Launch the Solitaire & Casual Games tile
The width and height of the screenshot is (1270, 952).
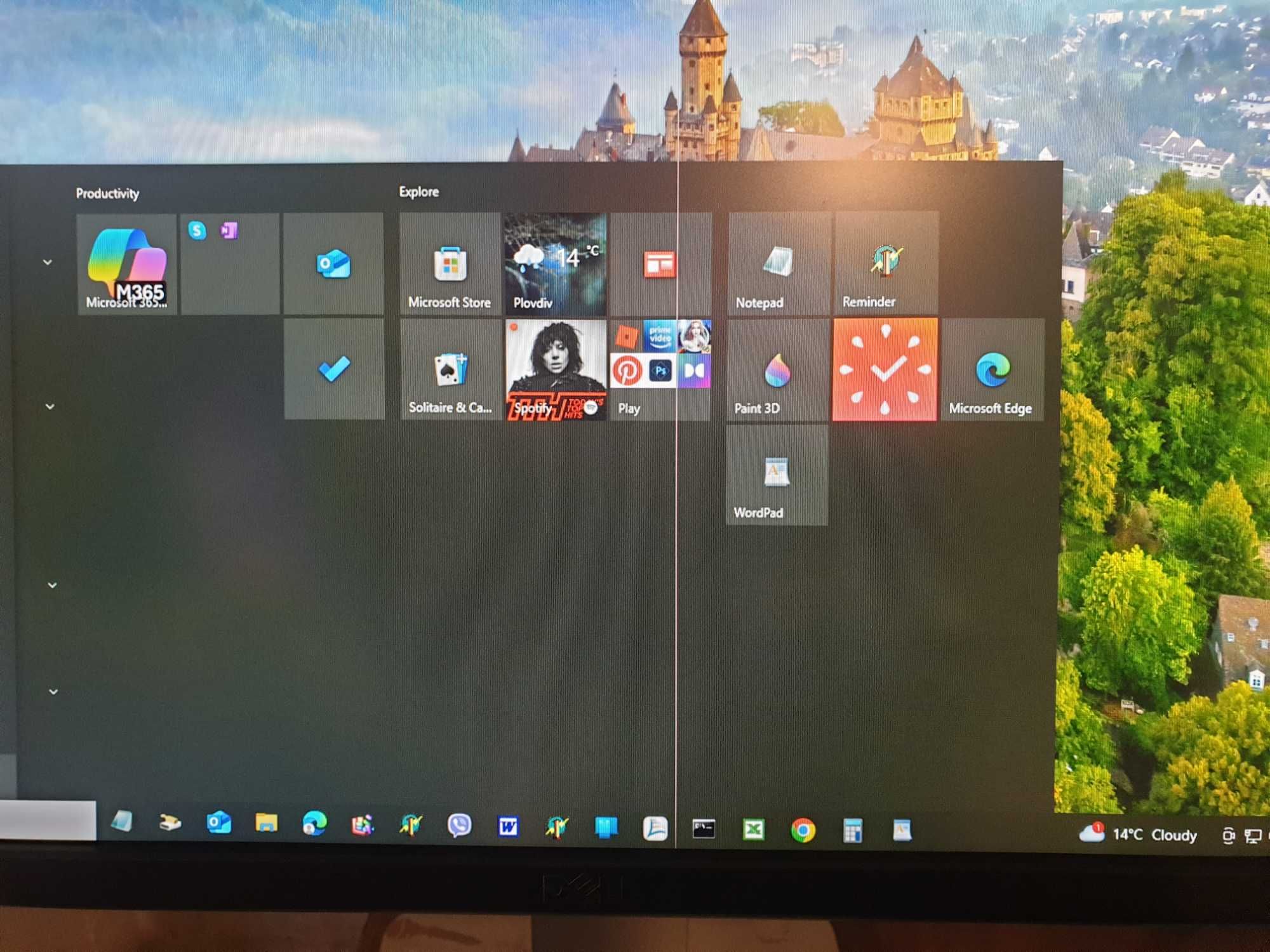tap(451, 369)
